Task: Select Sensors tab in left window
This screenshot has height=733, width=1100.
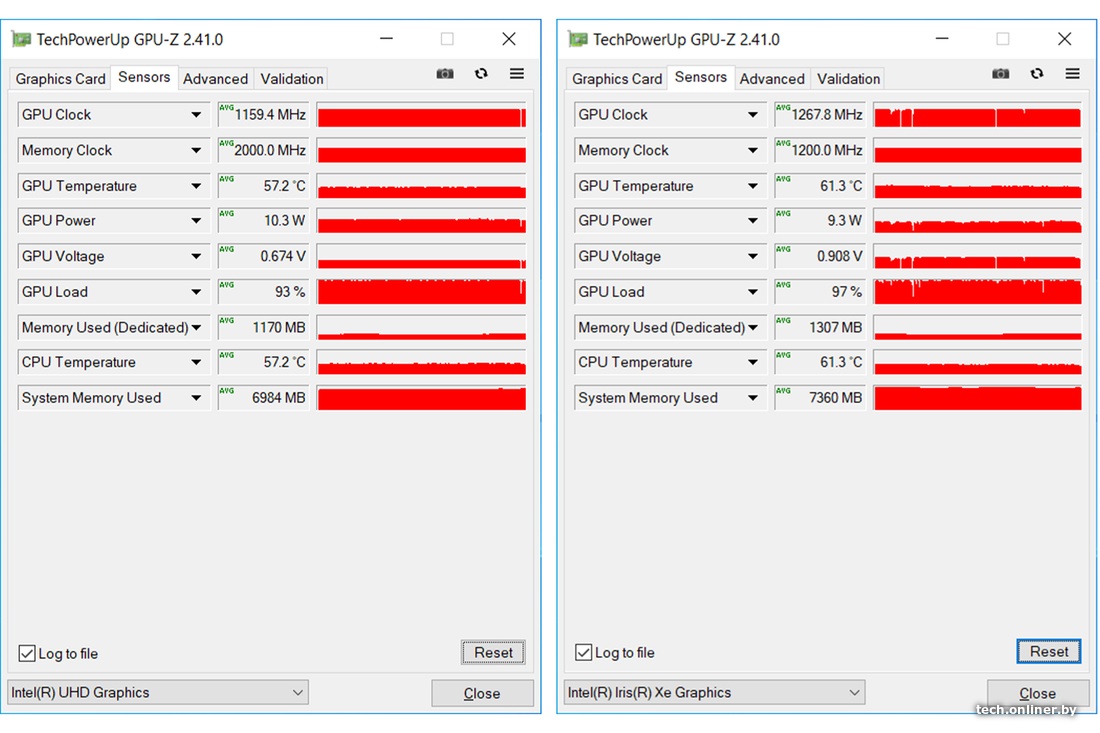Action: (x=144, y=77)
